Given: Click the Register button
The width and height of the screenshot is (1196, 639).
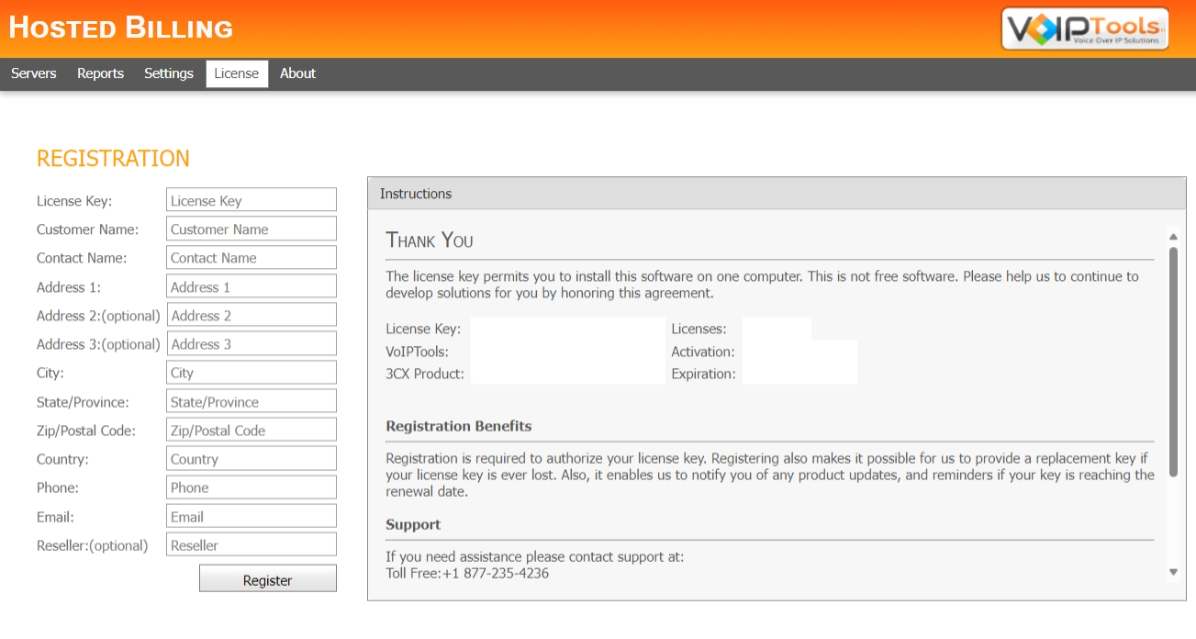Looking at the screenshot, I should (267, 578).
